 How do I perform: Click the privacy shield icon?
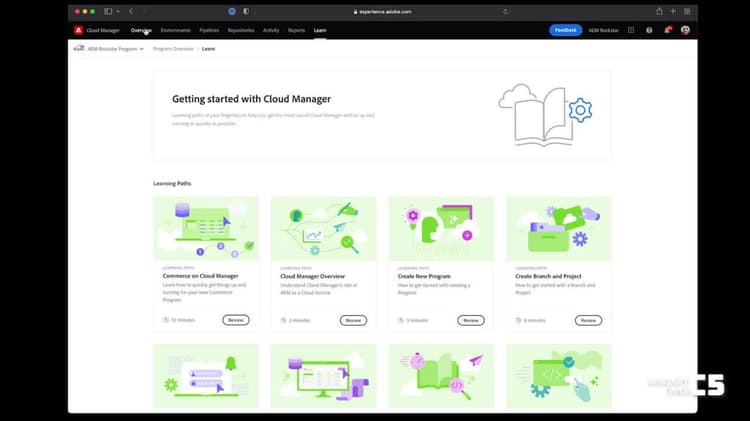(246, 11)
